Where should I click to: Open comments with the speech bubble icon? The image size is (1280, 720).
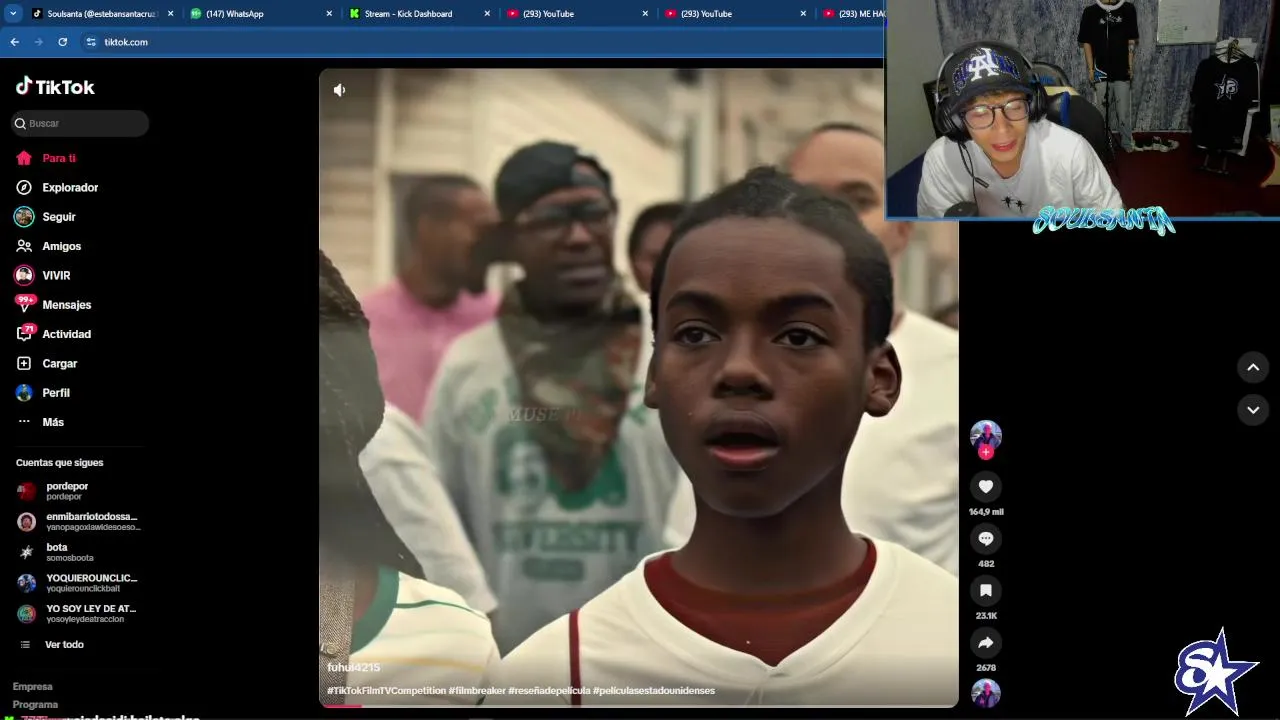pos(986,538)
